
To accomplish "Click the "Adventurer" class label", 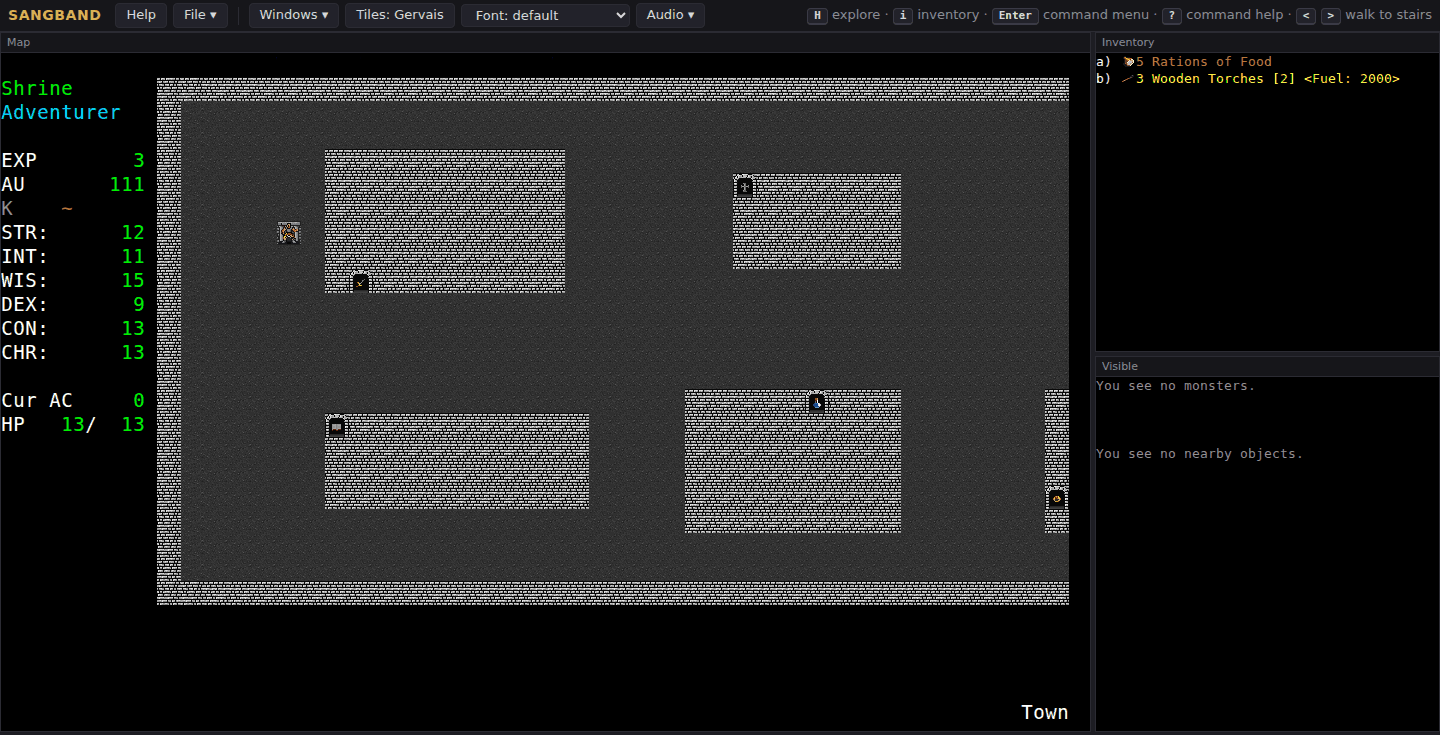I will click(61, 112).
